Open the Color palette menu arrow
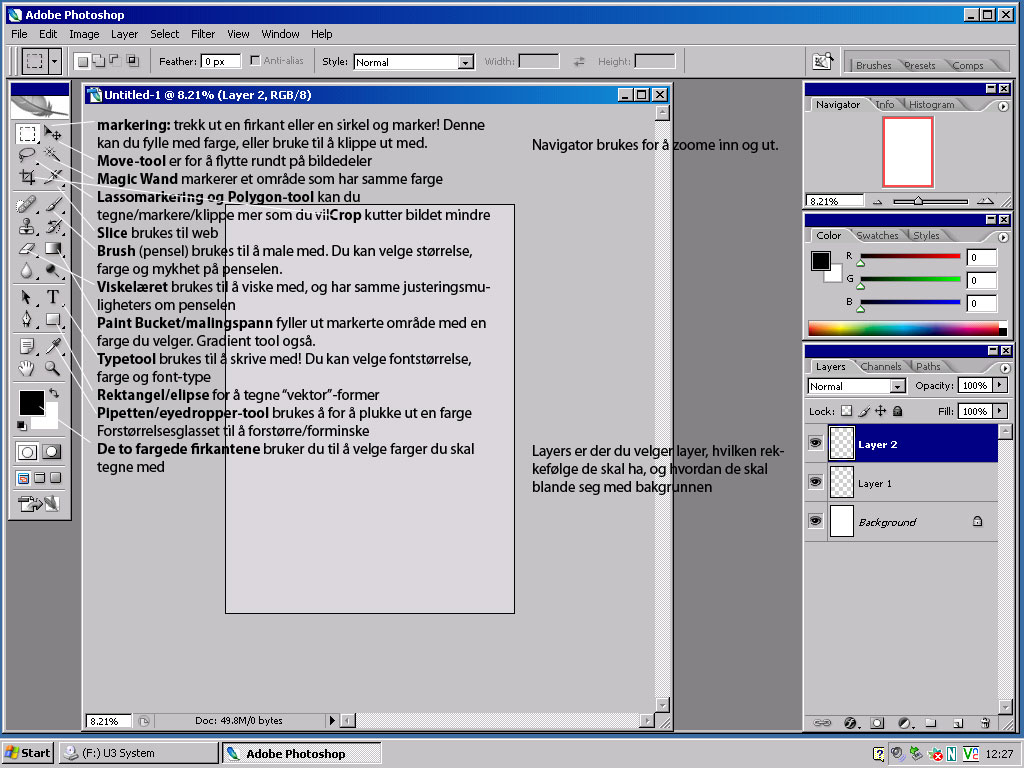The image size is (1024, 768). coord(1004,237)
